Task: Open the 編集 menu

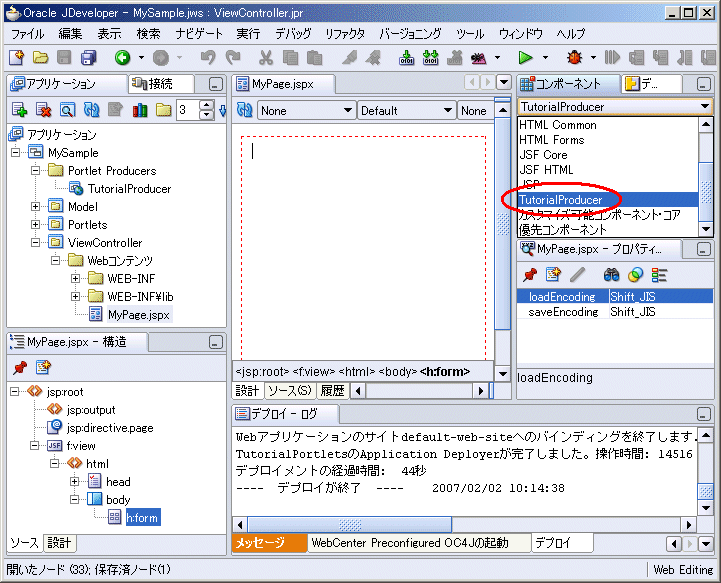Action: [70, 34]
